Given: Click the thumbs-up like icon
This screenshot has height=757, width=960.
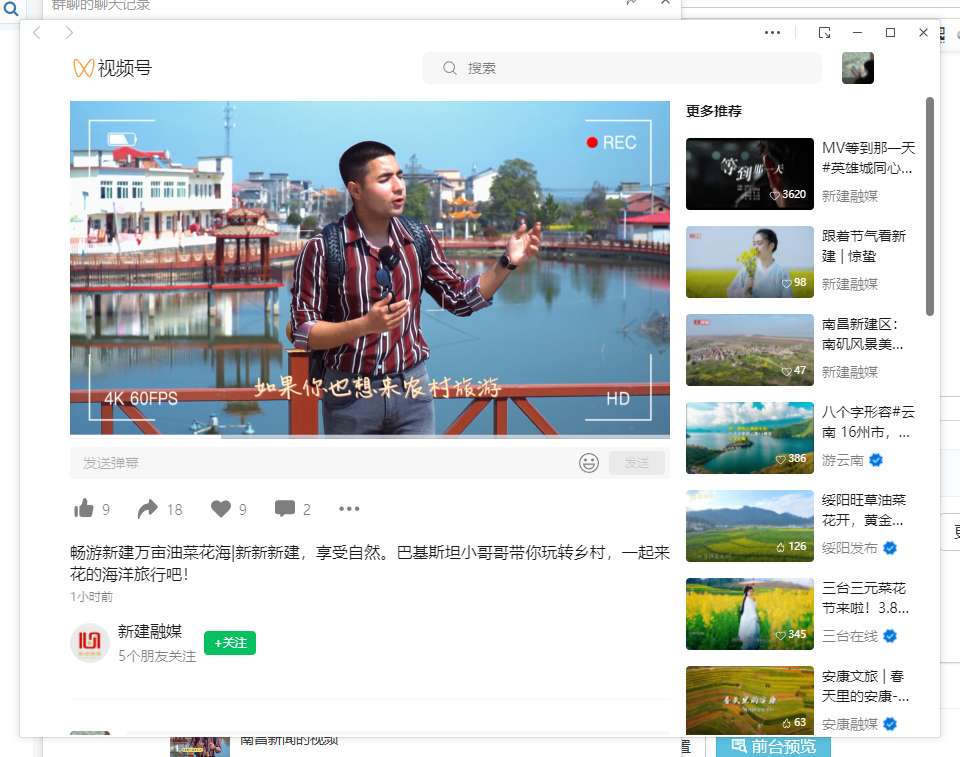Looking at the screenshot, I should (84, 509).
